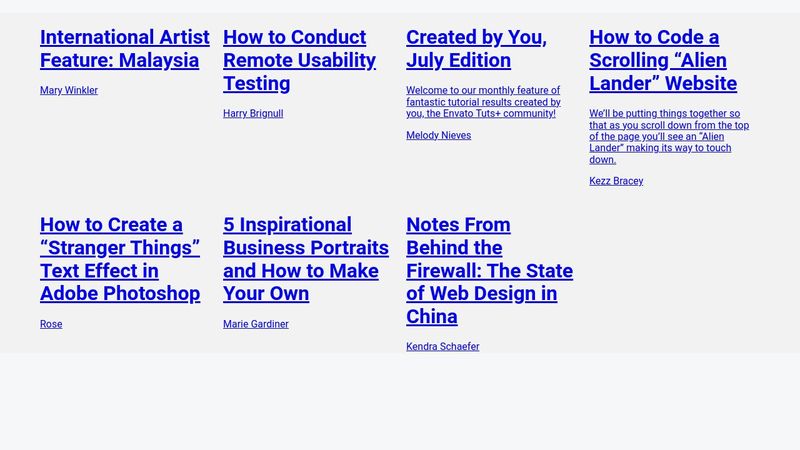This screenshot has width=800, height=450.
Task: Open the Scrolling "Alien Lander" Website tutorial
Action: click(x=662, y=60)
